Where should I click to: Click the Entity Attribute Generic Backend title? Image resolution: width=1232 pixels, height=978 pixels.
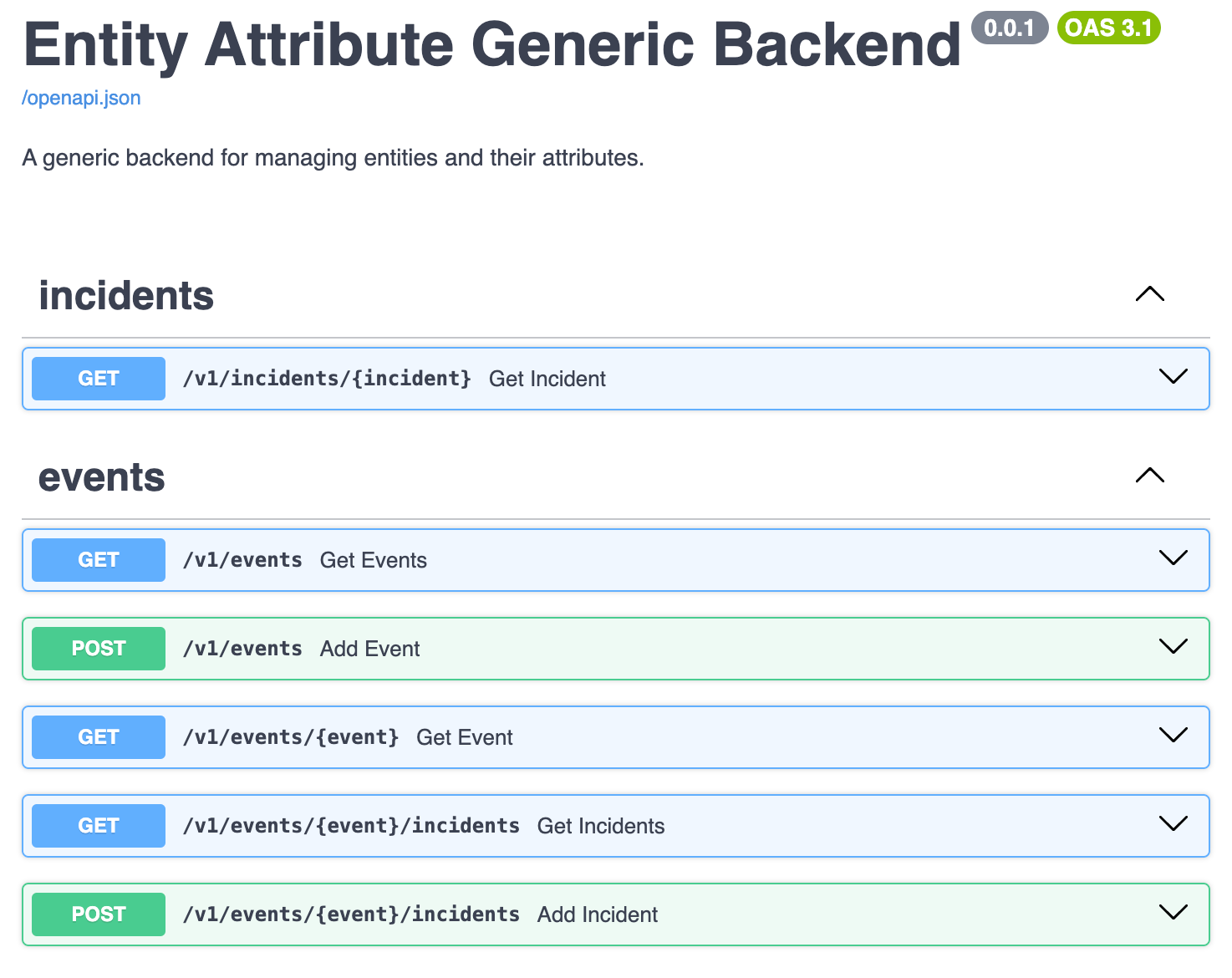click(492, 44)
